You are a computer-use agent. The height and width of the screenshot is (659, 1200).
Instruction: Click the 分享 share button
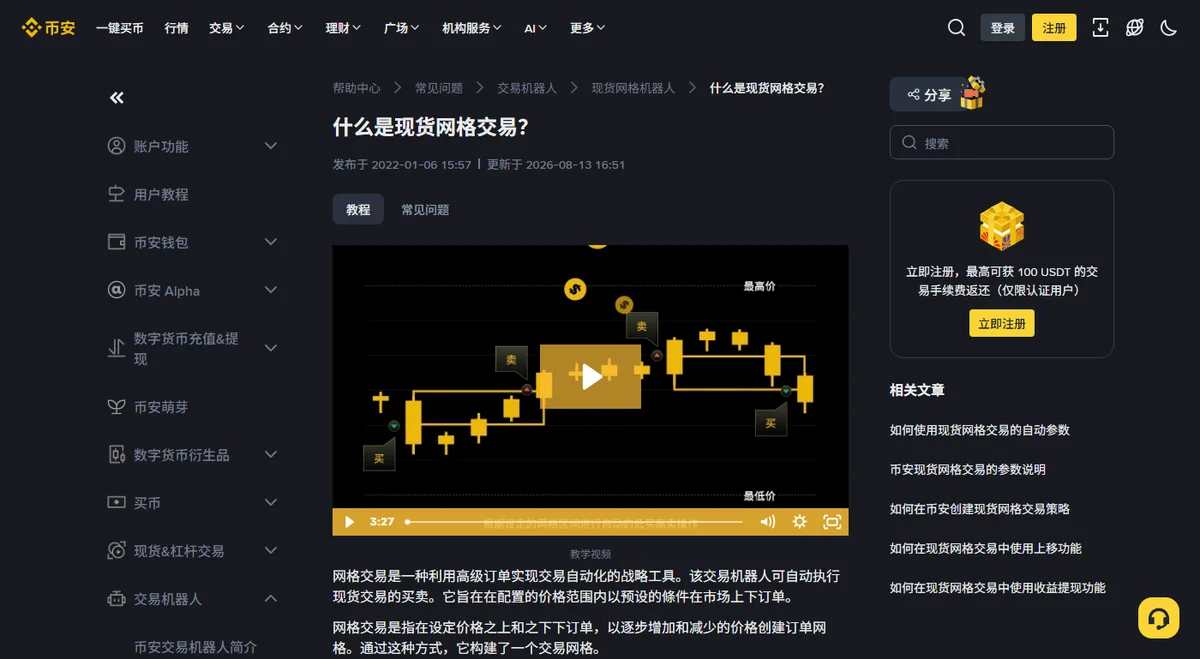pyautogui.click(x=929, y=95)
